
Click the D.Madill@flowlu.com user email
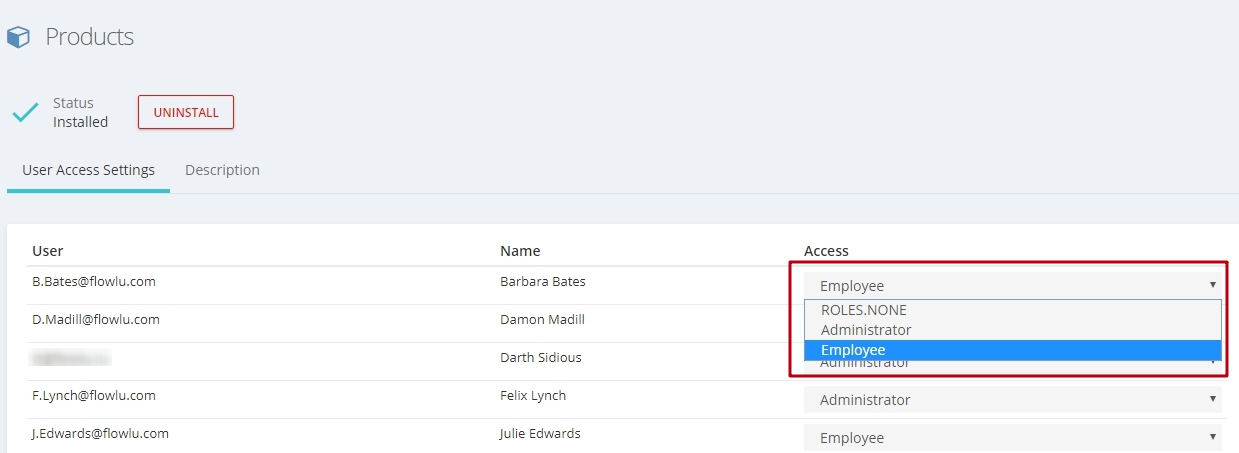point(96,320)
